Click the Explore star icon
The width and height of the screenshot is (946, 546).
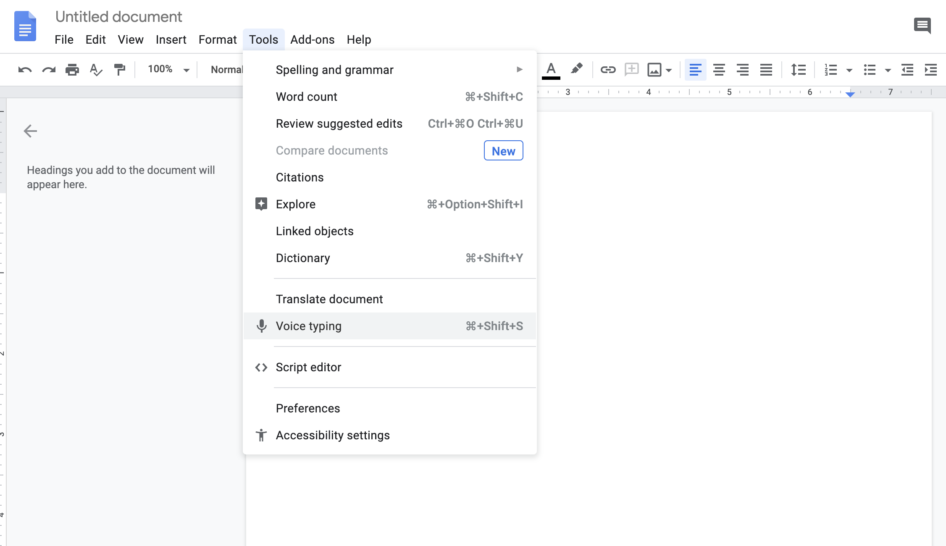(x=261, y=204)
